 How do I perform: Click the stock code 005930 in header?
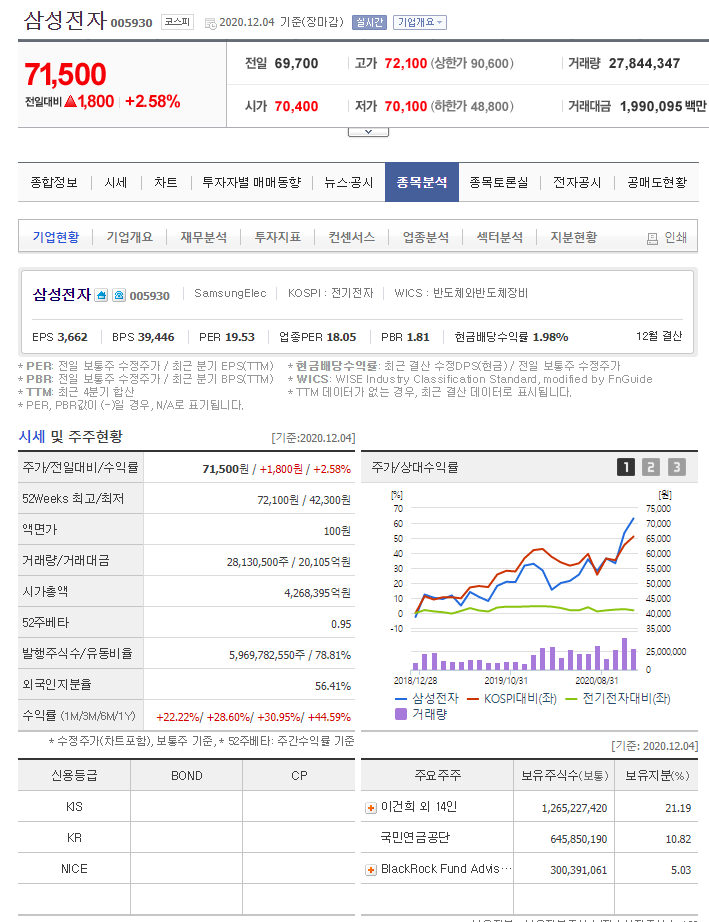[132, 23]
